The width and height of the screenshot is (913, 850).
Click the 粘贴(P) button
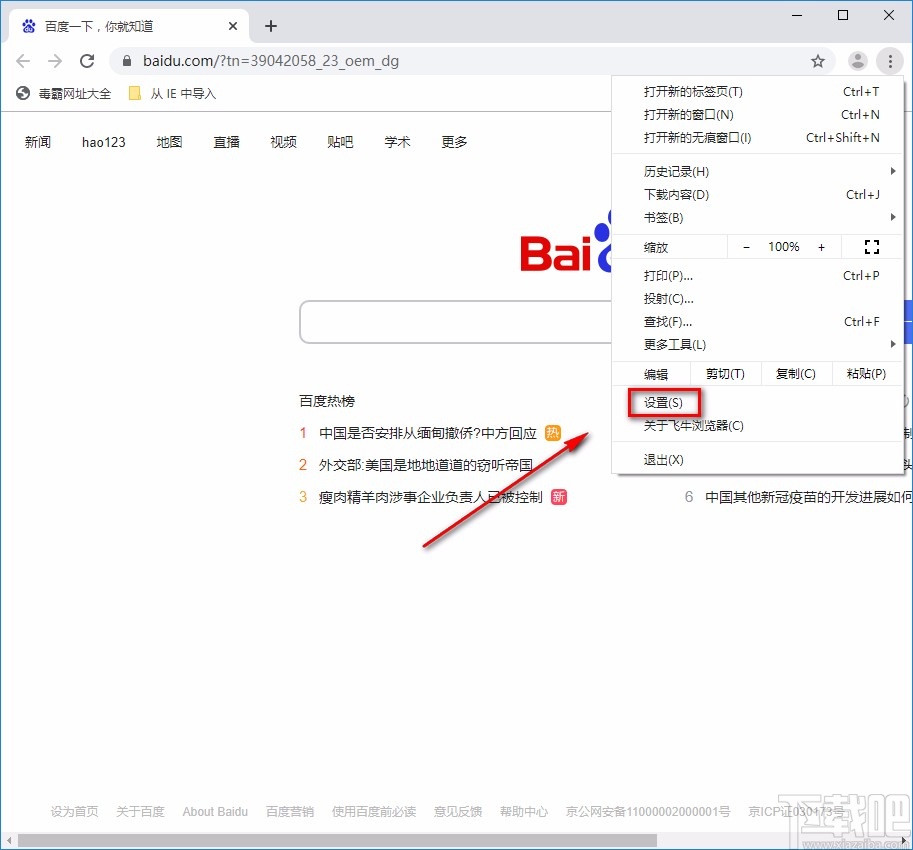tap(866, 374)
